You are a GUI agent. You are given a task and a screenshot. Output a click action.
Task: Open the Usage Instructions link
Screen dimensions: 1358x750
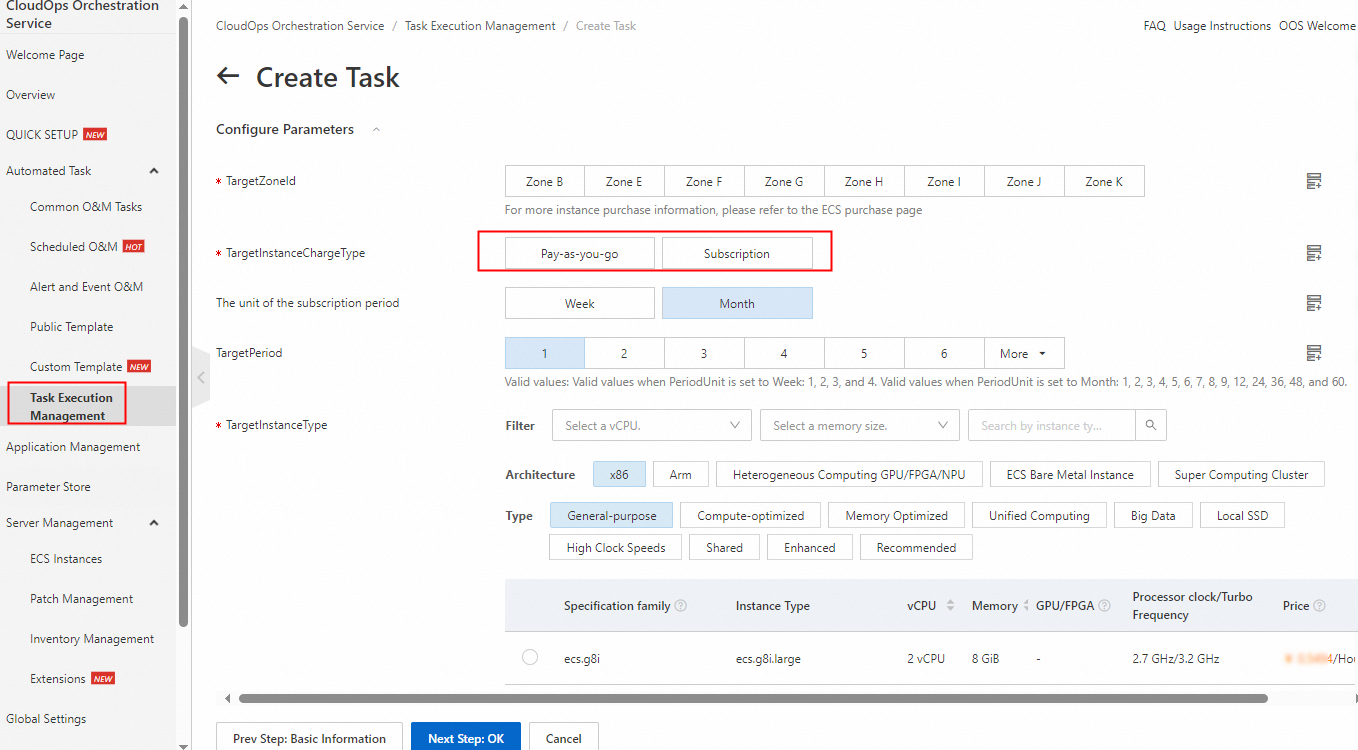coord(1222,26)
